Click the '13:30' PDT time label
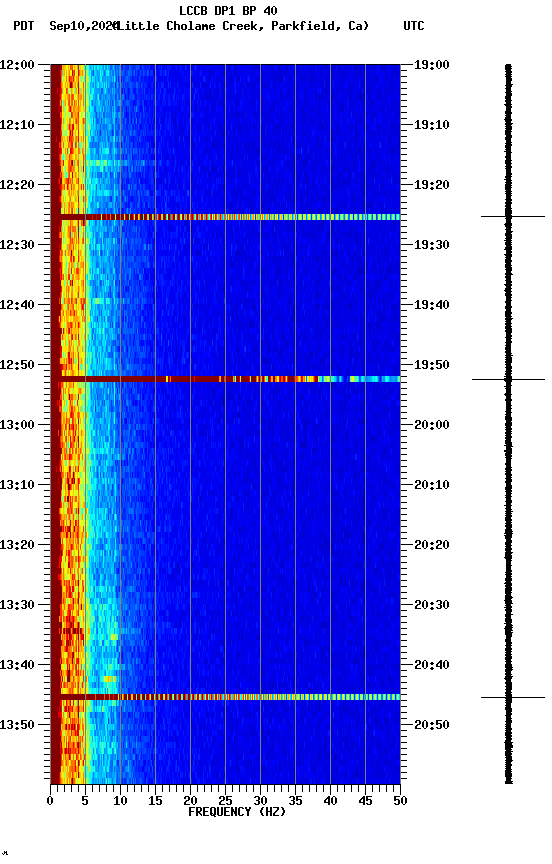The image size is (552, 864). (17, 606)
